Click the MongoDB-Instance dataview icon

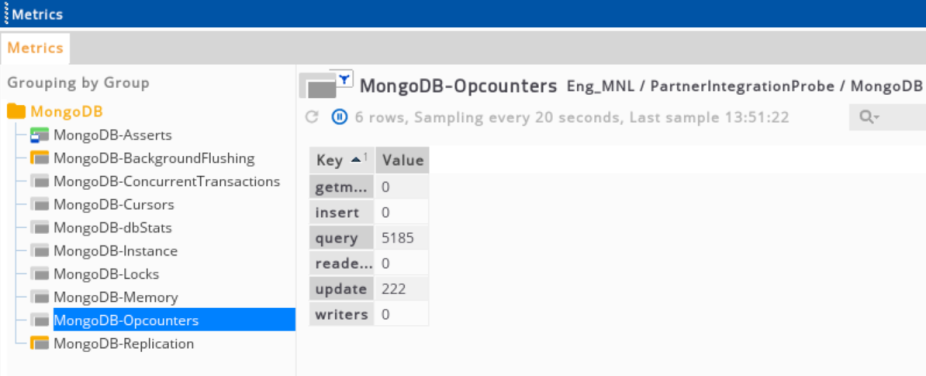point(40,251)
